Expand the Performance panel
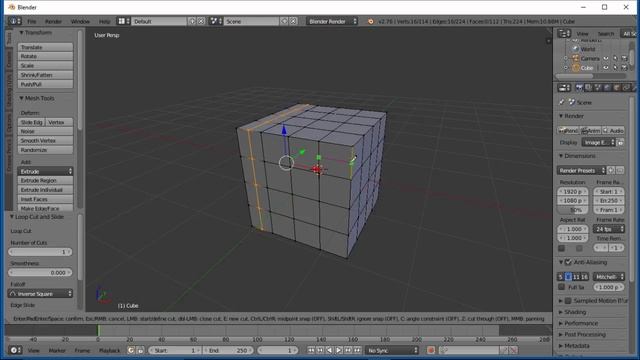The height and width of the screenshot is (360, 640). click(580, 323)
